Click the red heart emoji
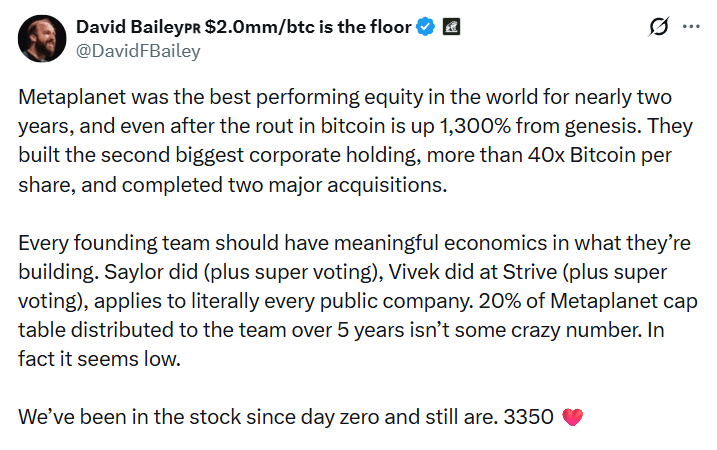The width and height of the screenshot is (717, 450). 573,417
